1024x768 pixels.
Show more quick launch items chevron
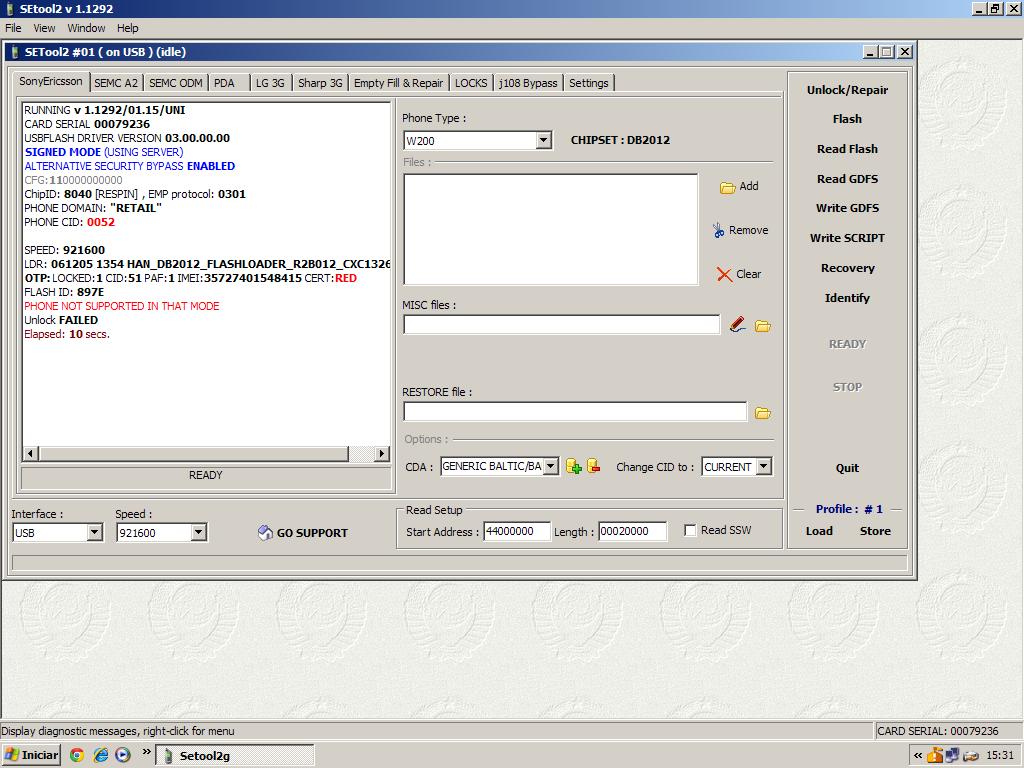146,753
